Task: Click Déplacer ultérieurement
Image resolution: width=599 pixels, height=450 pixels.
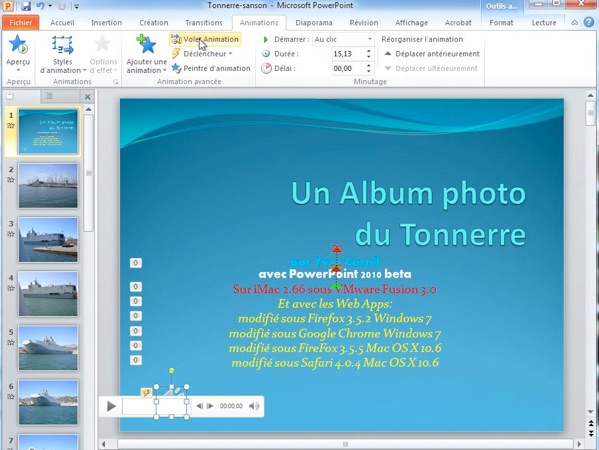Action: (x=431, y=68)
